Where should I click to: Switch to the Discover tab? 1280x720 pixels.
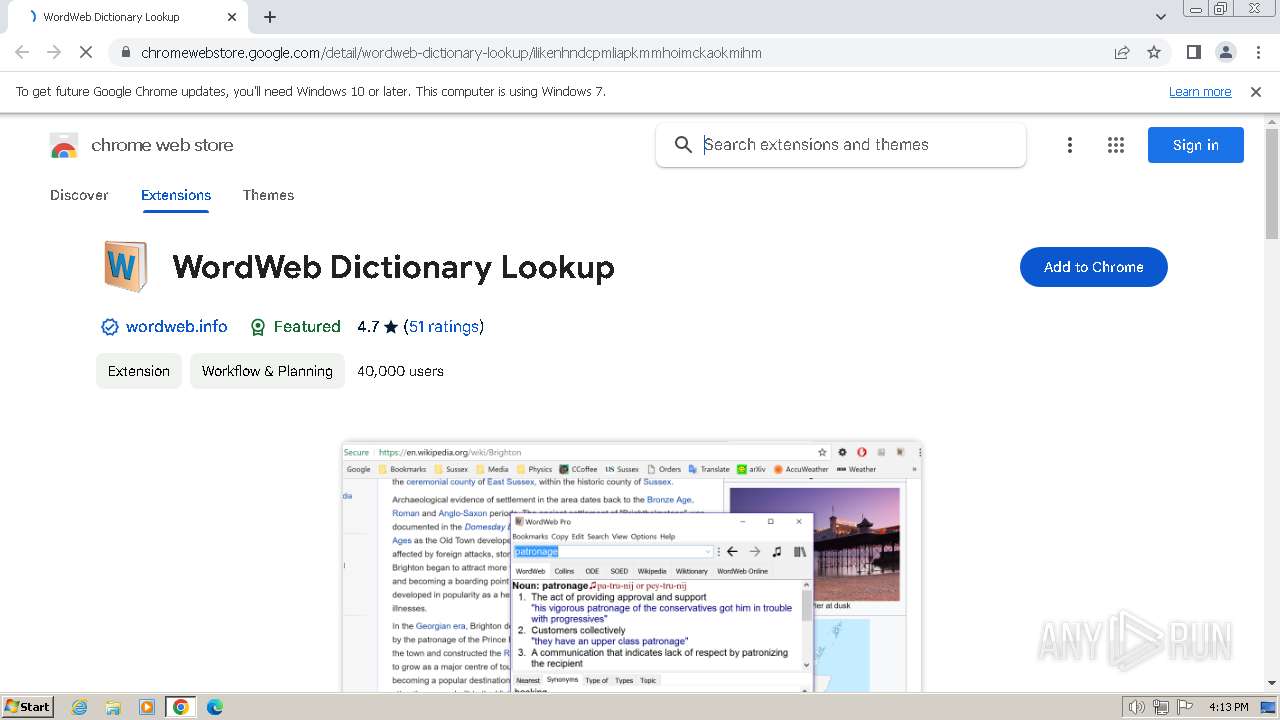(x=79, y=195)
